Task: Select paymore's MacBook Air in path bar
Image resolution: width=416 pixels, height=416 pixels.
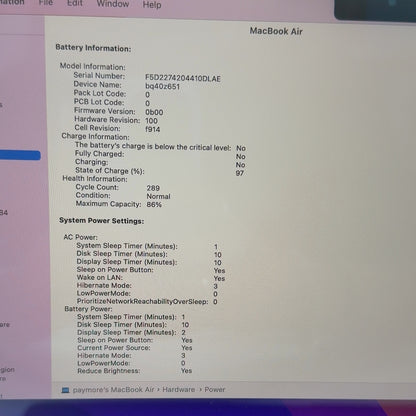Action: point(114,390)
